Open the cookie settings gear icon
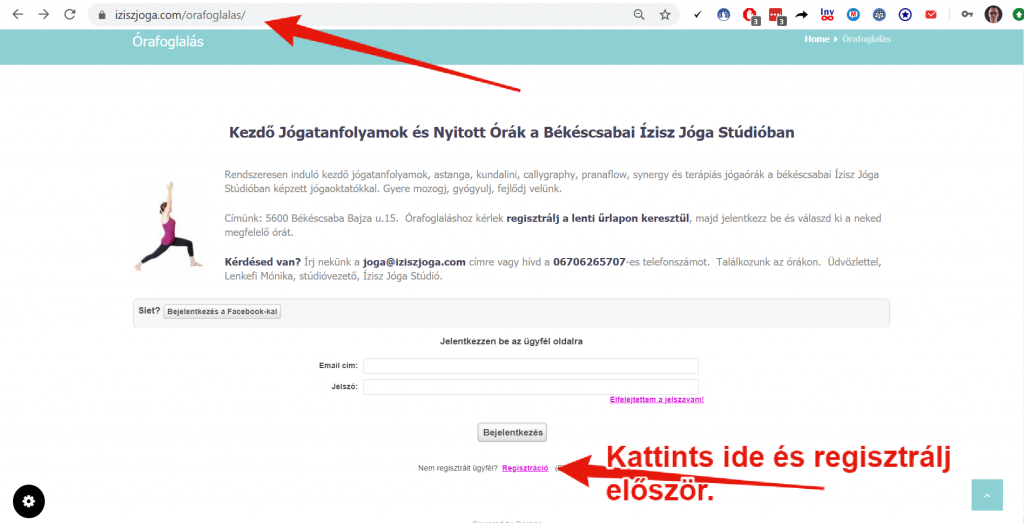This screenshot has height=523, width=1024. [28, 500]
